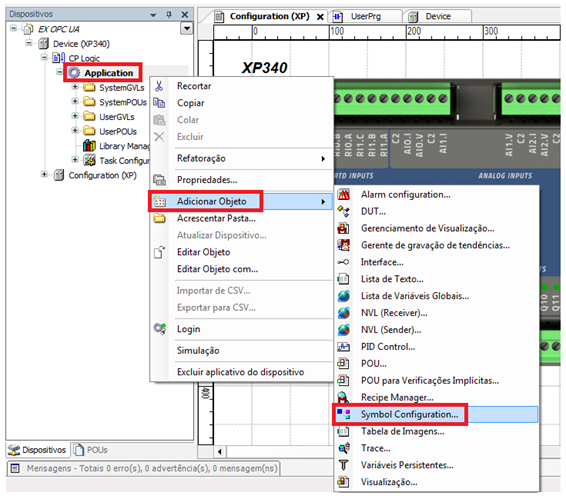The width and height of the screenshot is (566, 499).
Task: Click the NVL (Receiver) globe icon
Action: click(x=343, y=313)
